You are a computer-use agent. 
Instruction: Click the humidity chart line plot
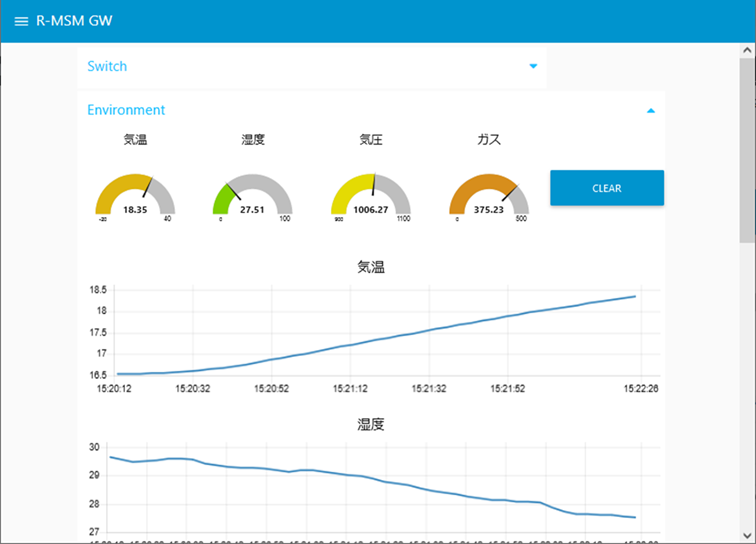coord(400,485)
